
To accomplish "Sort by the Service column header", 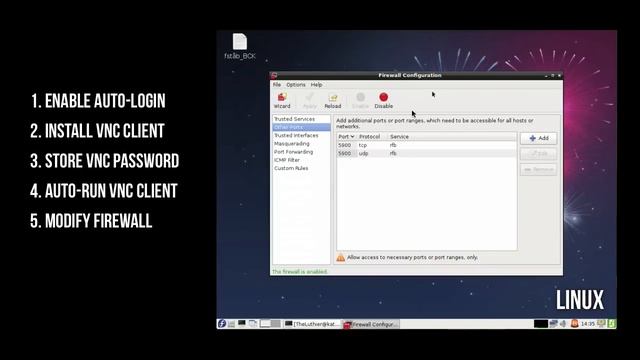I will 451,136.
